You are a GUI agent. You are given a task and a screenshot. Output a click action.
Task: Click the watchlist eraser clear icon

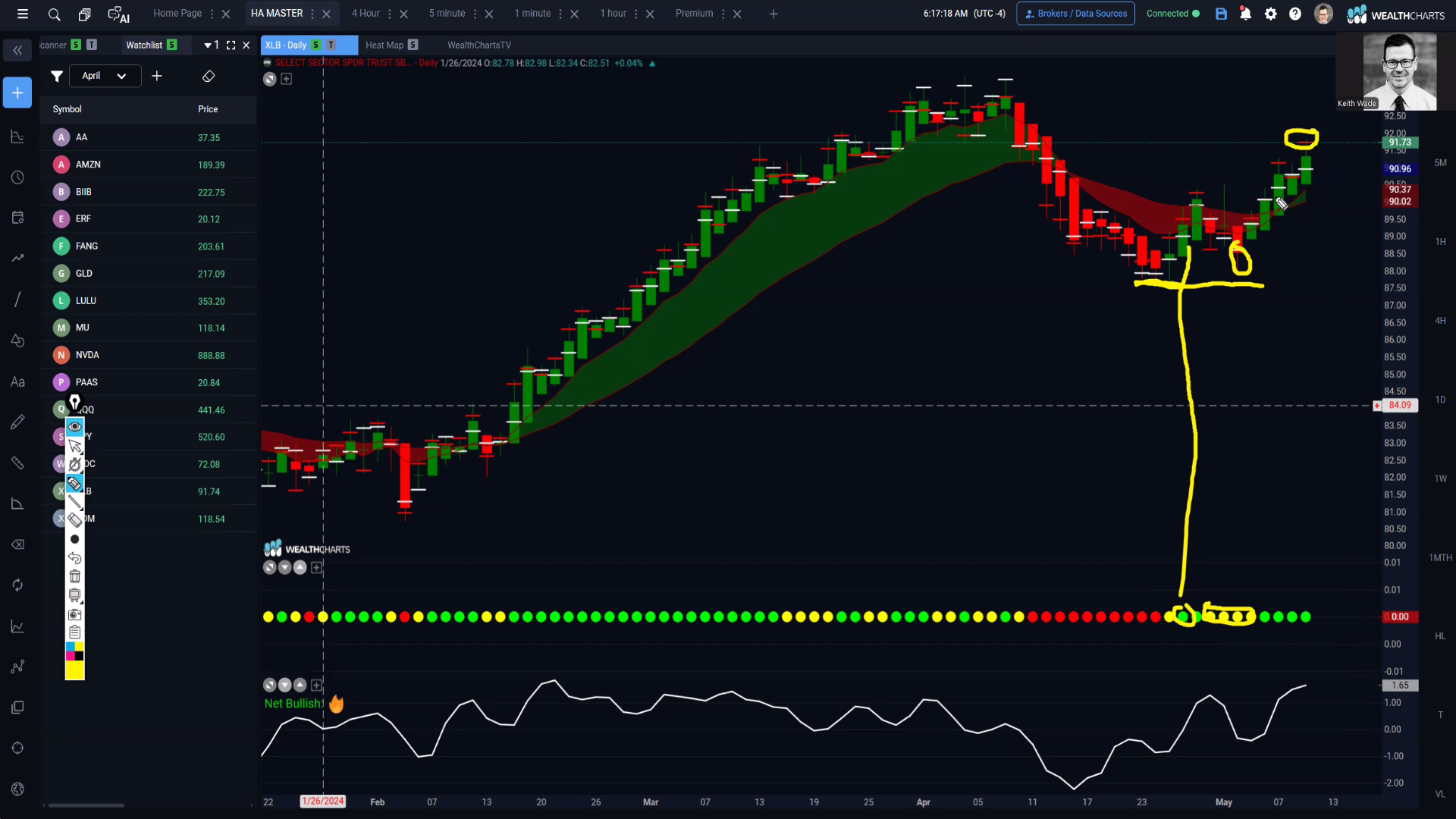pyautogui.click(x=209, y=76)
